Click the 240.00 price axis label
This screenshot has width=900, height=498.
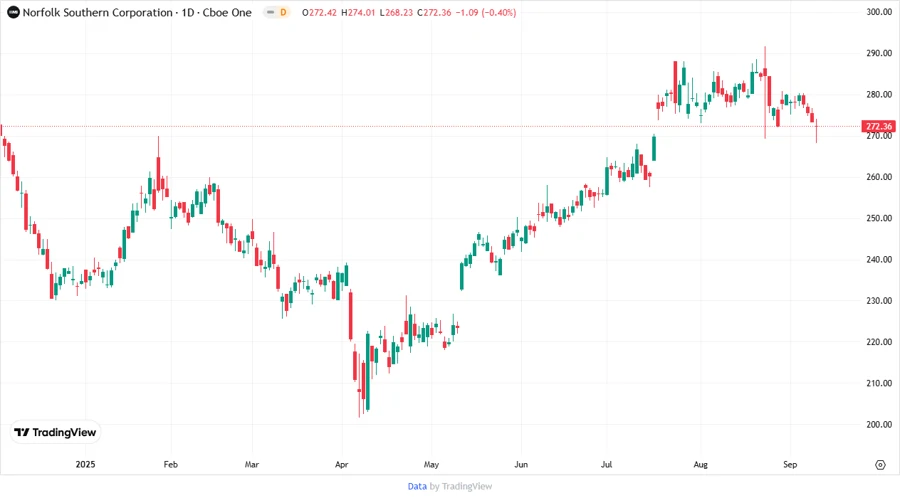point(879,260)
